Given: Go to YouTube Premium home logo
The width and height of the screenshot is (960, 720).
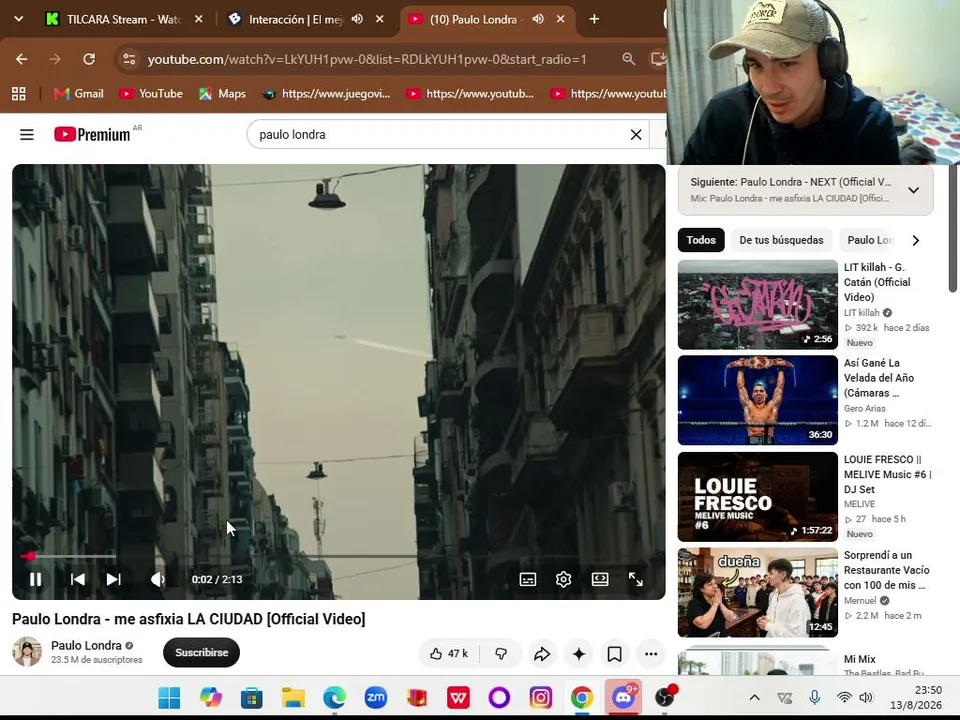Looking at the screenshot, I should point(92,135).
